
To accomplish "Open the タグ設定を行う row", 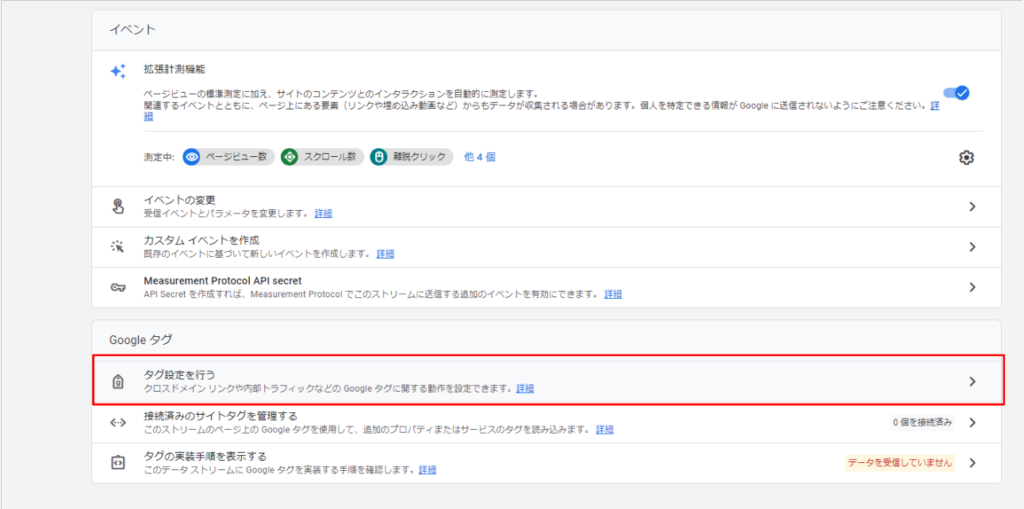I will coord(547,381).
